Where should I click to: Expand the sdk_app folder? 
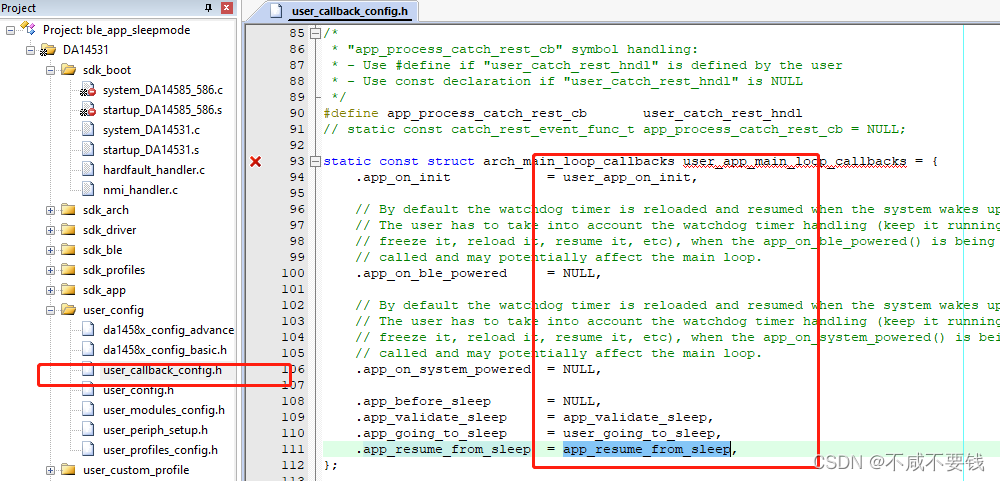tap(51, 290)
